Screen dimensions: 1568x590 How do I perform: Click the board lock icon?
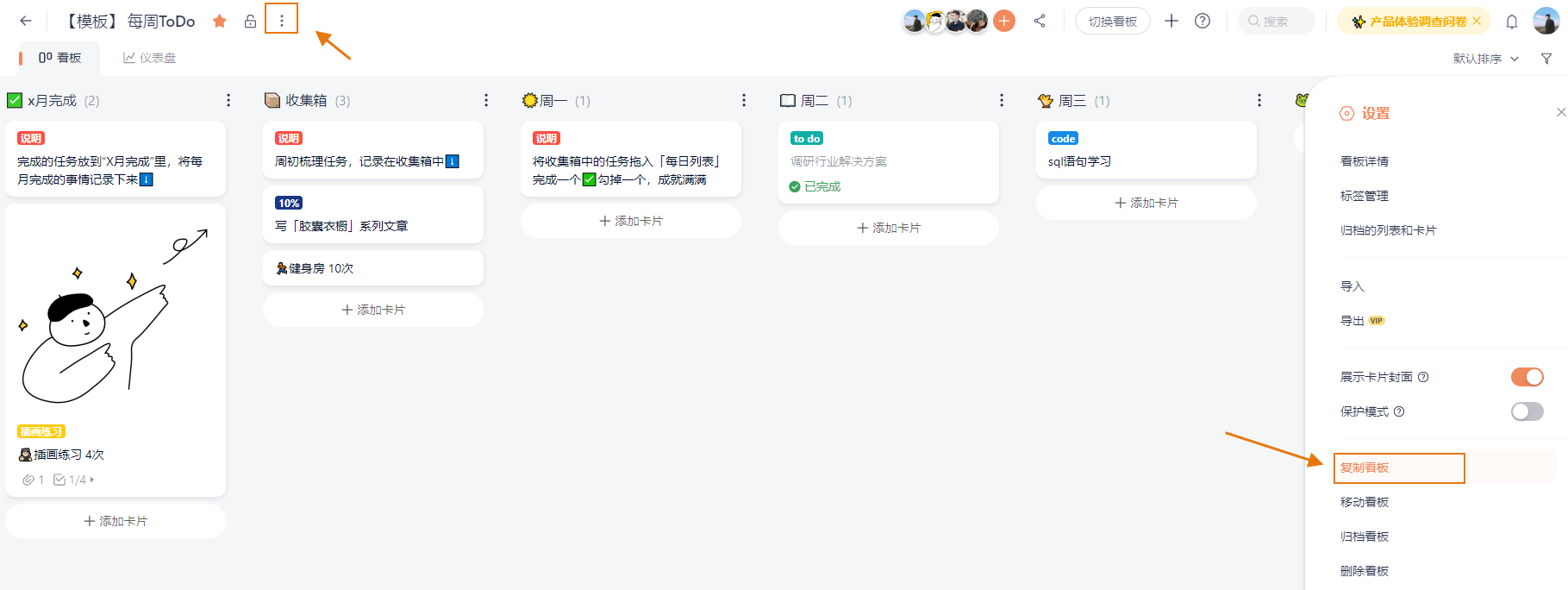tap(250, 21)
